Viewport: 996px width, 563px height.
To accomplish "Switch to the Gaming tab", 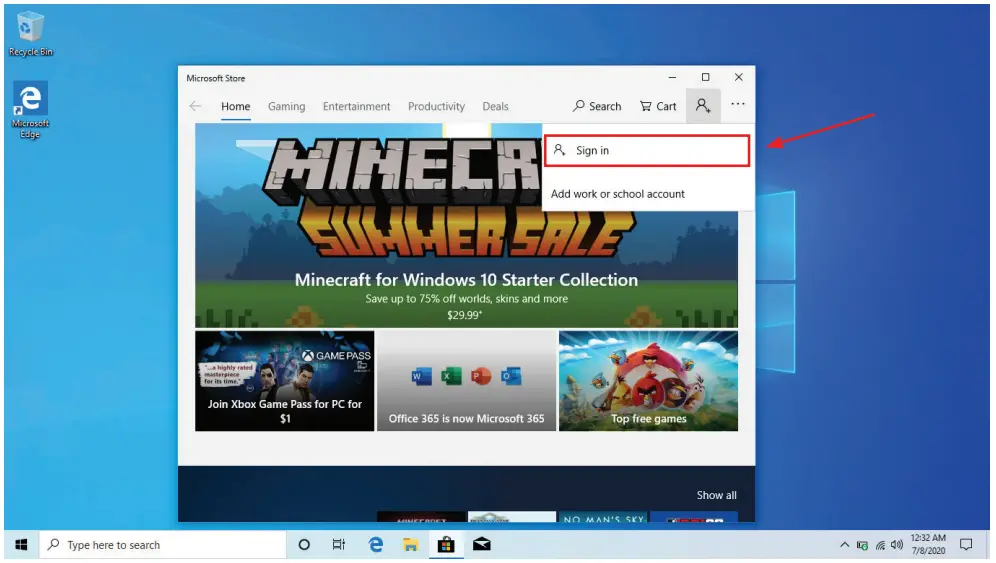I will pyautogui.click(x=286, y=106).
